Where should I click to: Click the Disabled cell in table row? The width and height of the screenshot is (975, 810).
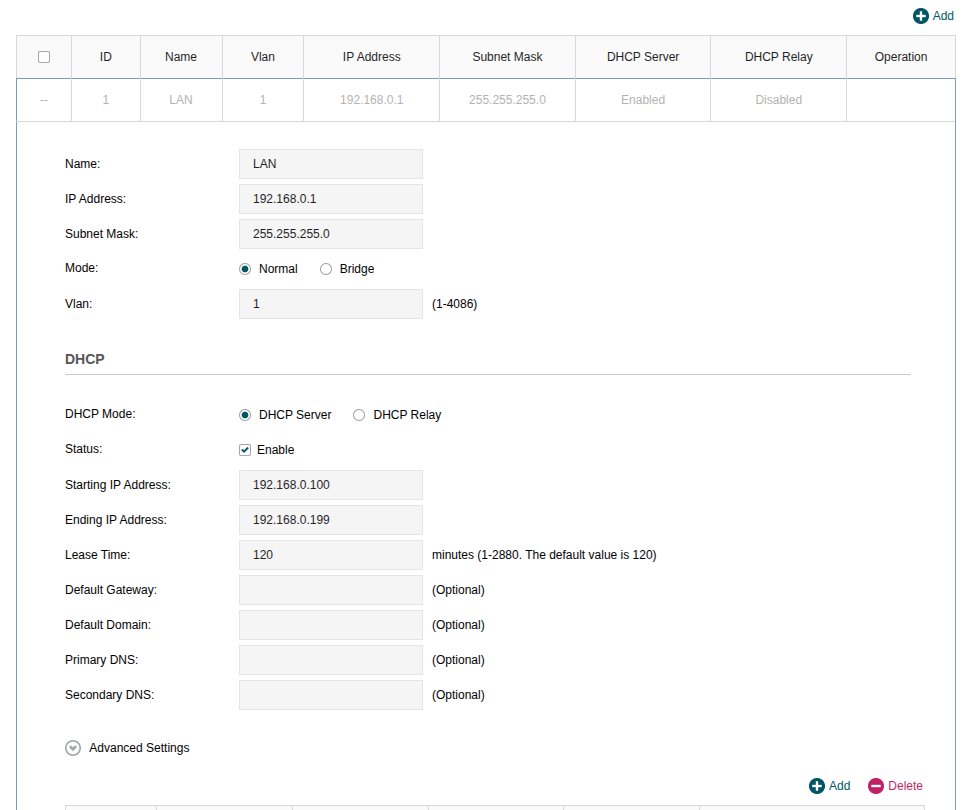pos(779,99)
